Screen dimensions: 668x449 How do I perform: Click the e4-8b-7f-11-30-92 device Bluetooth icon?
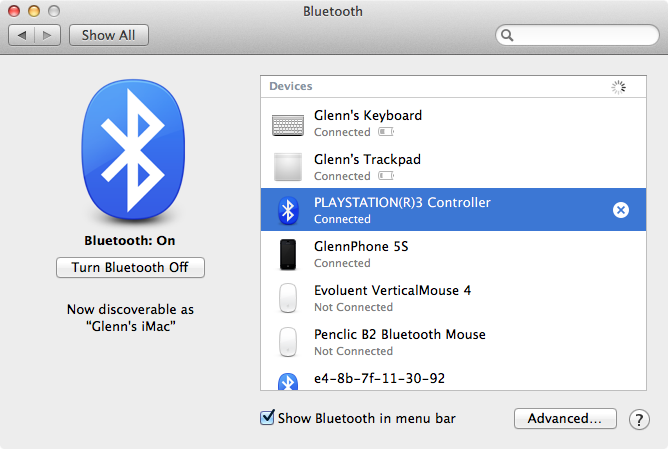[x=288, y=381]
